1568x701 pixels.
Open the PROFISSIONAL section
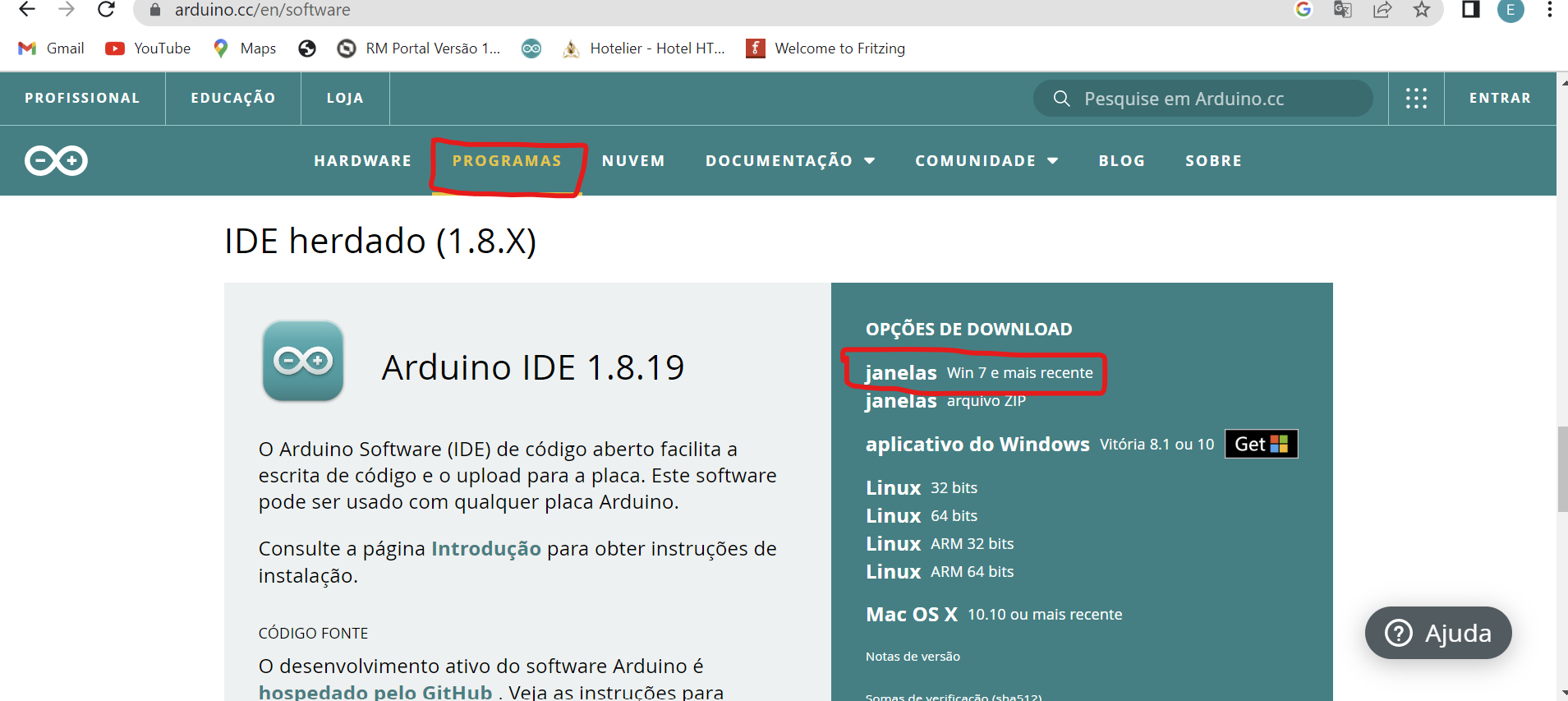click(x=82, y=98)
